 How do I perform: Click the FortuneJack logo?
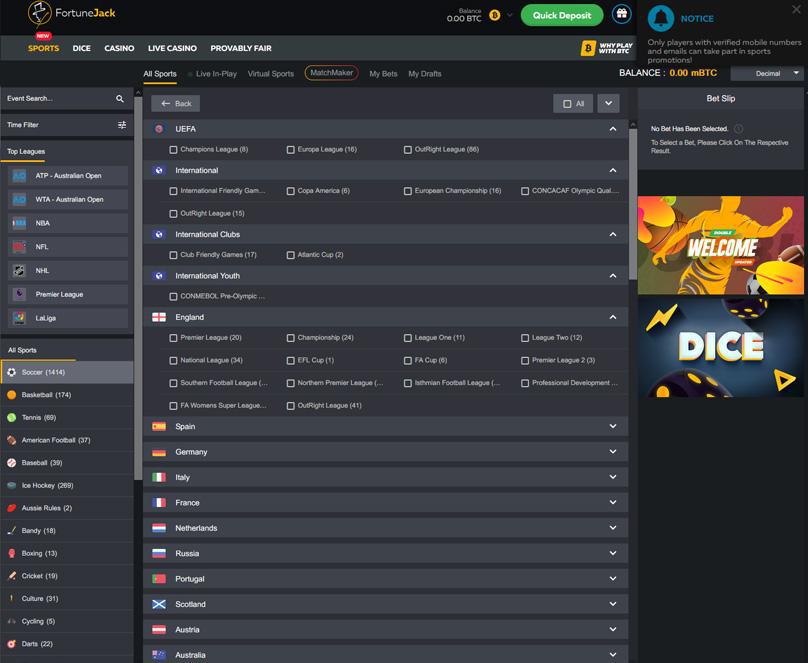click(x=71, y=14)
